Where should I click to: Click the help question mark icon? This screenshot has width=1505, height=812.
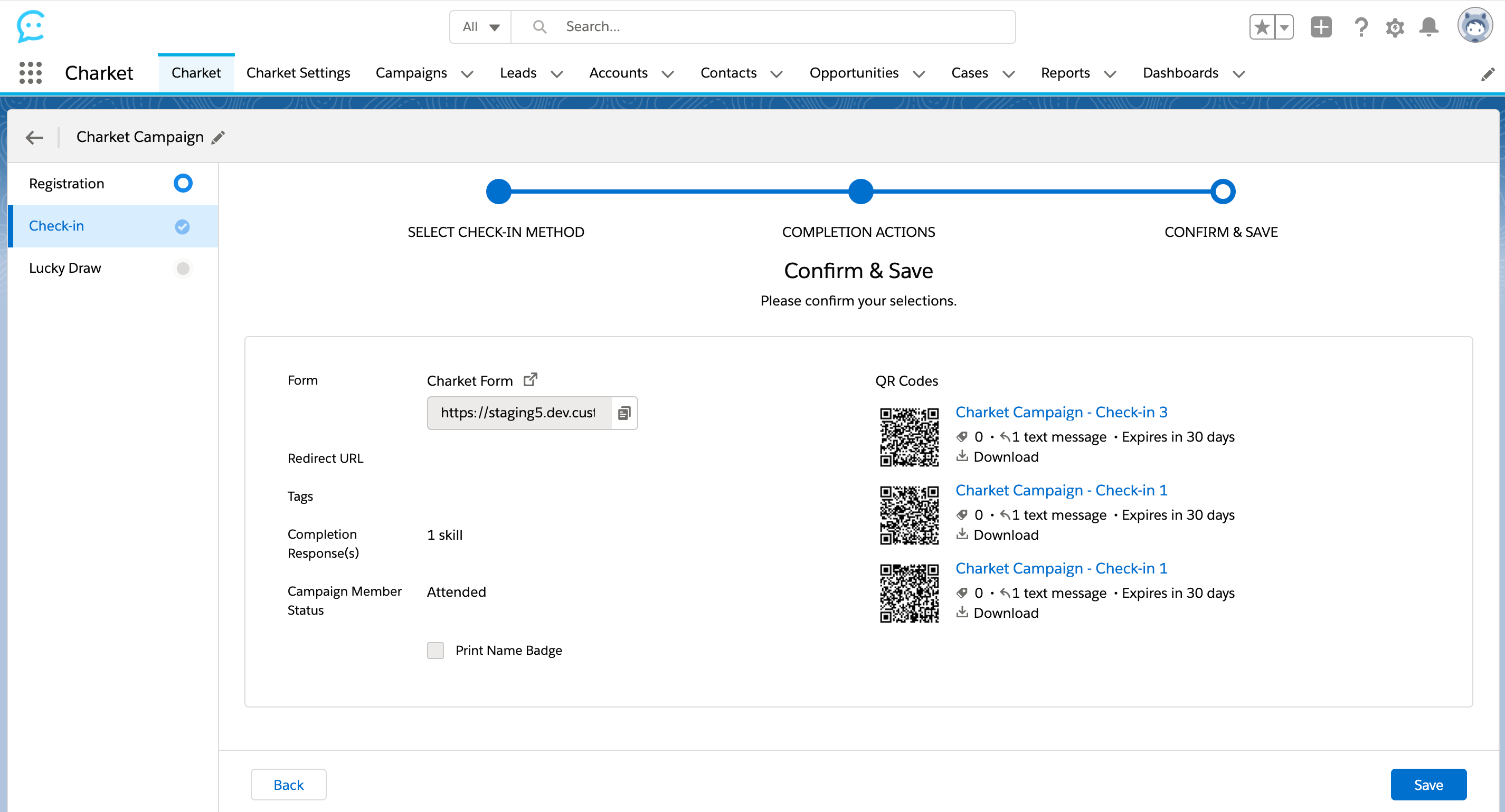pyautogui.click(x=1361, y=27)
